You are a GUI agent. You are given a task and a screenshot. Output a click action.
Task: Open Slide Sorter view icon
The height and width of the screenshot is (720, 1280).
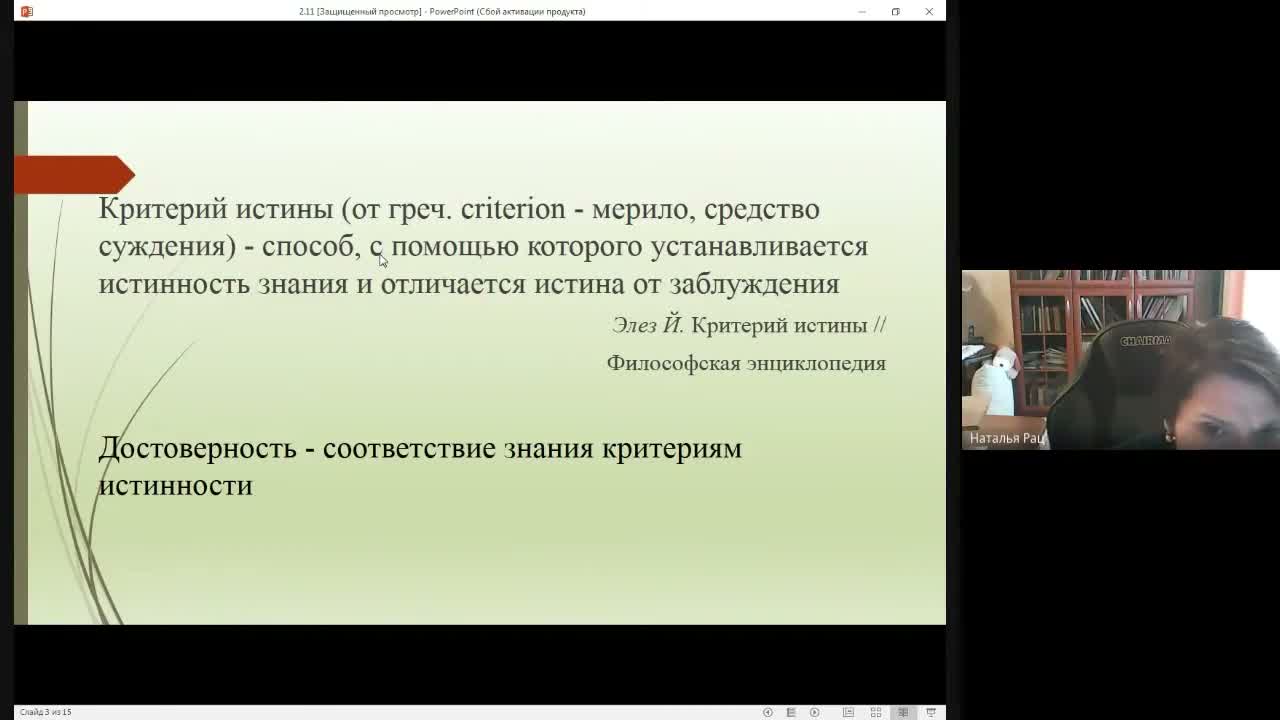click(876, 712)
